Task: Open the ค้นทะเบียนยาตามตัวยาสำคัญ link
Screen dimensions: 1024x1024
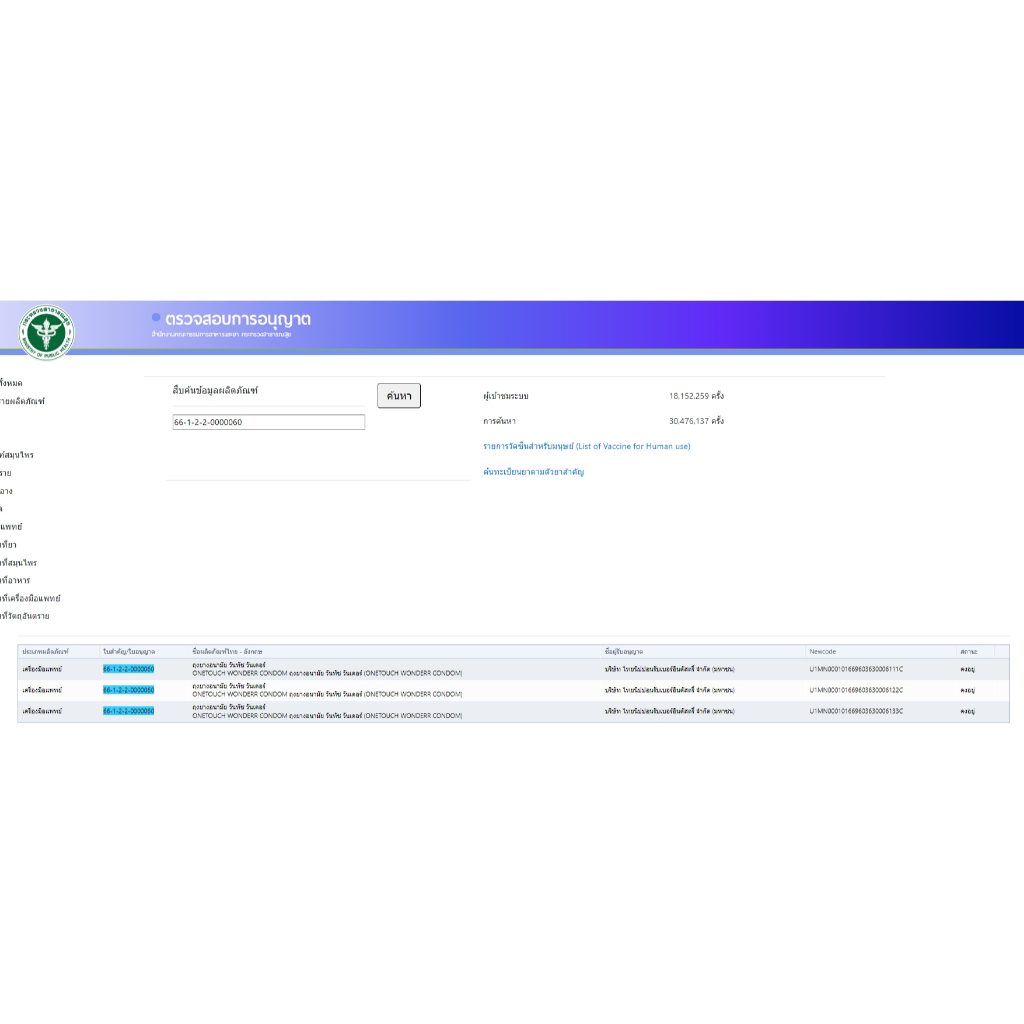Action: coord(533,471)
